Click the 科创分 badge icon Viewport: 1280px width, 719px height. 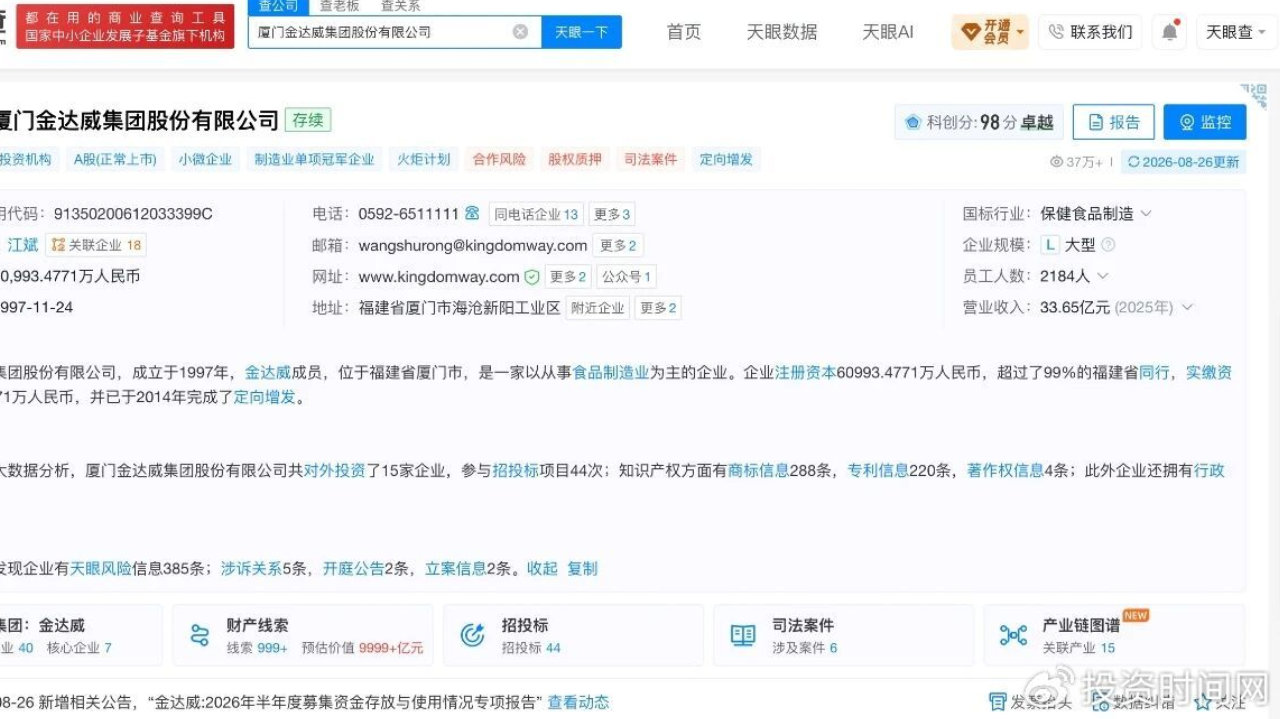(912, 122)
